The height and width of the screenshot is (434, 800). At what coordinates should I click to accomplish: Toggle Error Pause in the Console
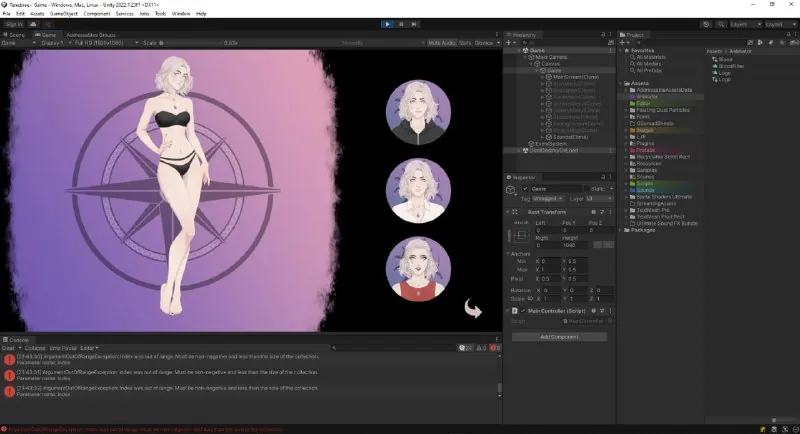(63, 348)
